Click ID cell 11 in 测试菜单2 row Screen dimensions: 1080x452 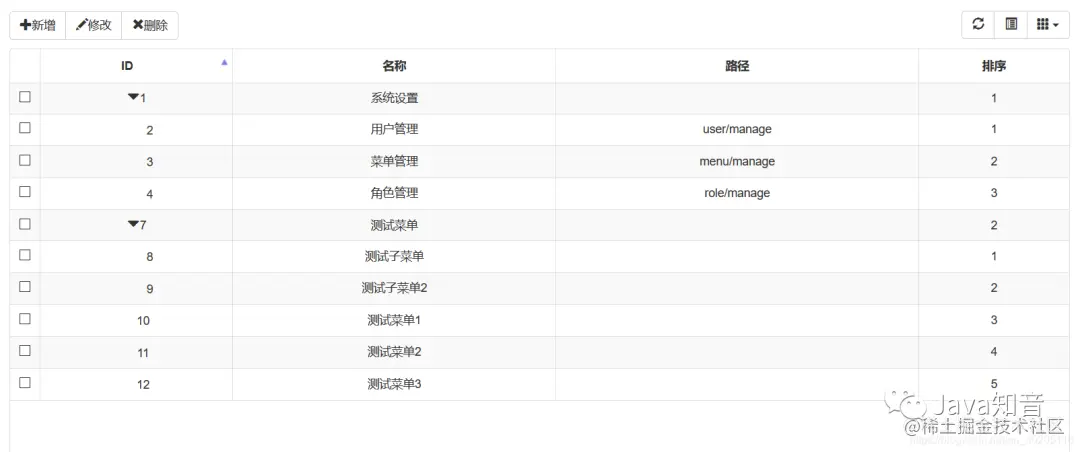136,353
